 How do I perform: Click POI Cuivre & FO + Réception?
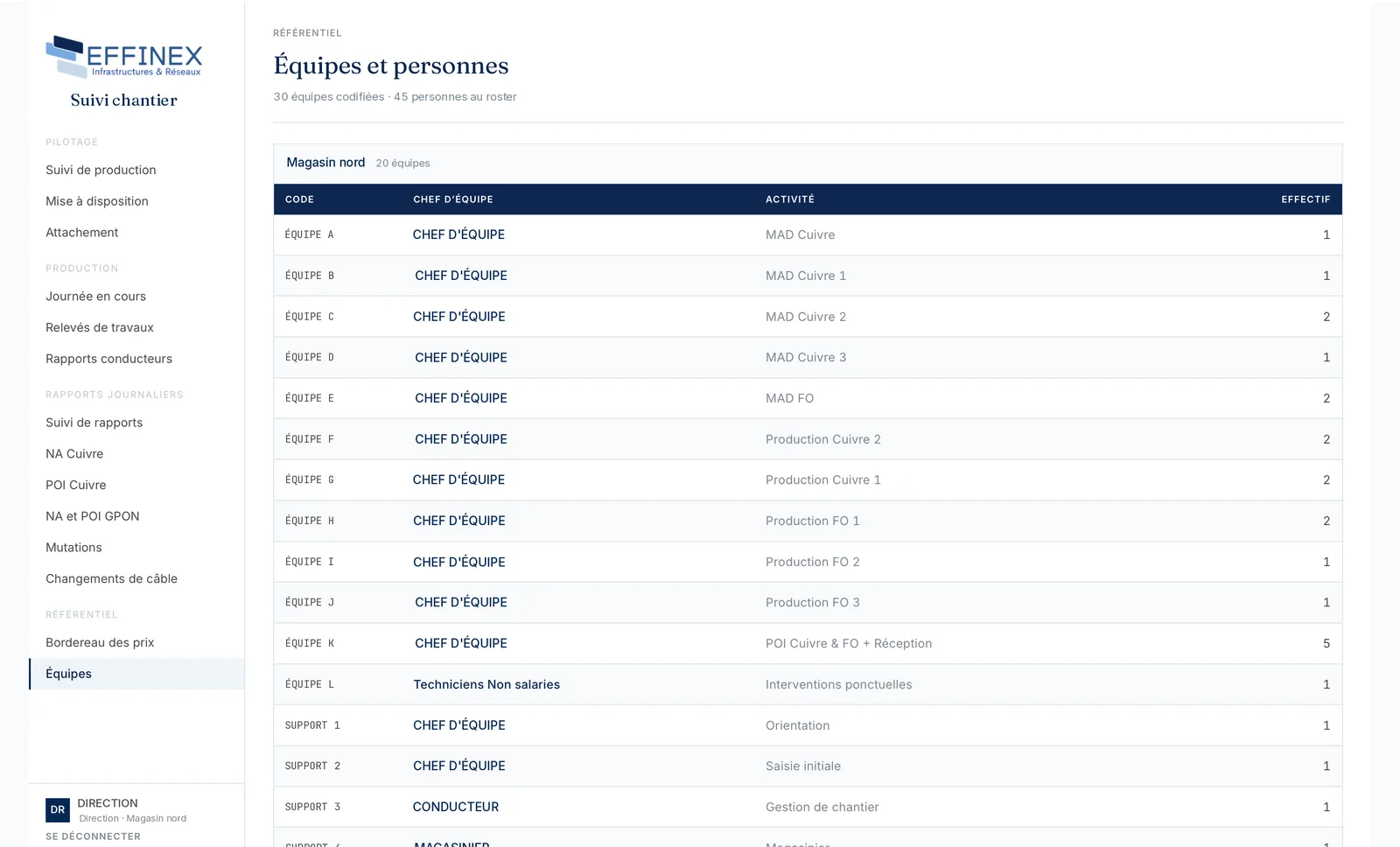pyautogui.click(x=849, y=643)
